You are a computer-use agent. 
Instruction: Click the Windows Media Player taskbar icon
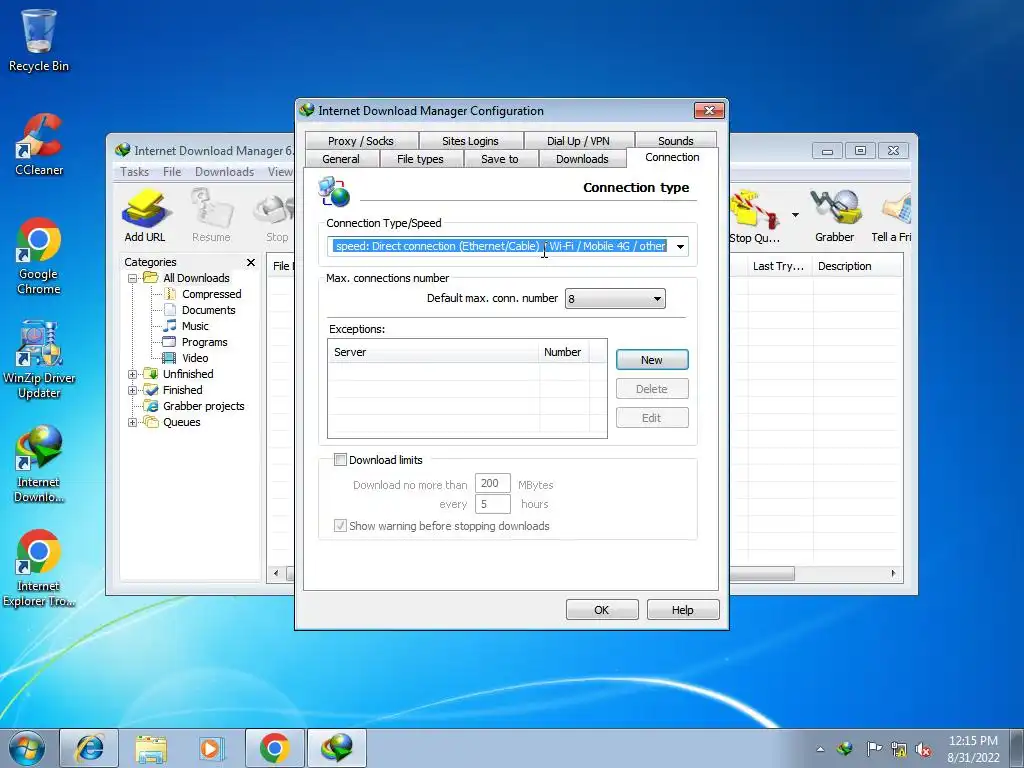point(212,748)
